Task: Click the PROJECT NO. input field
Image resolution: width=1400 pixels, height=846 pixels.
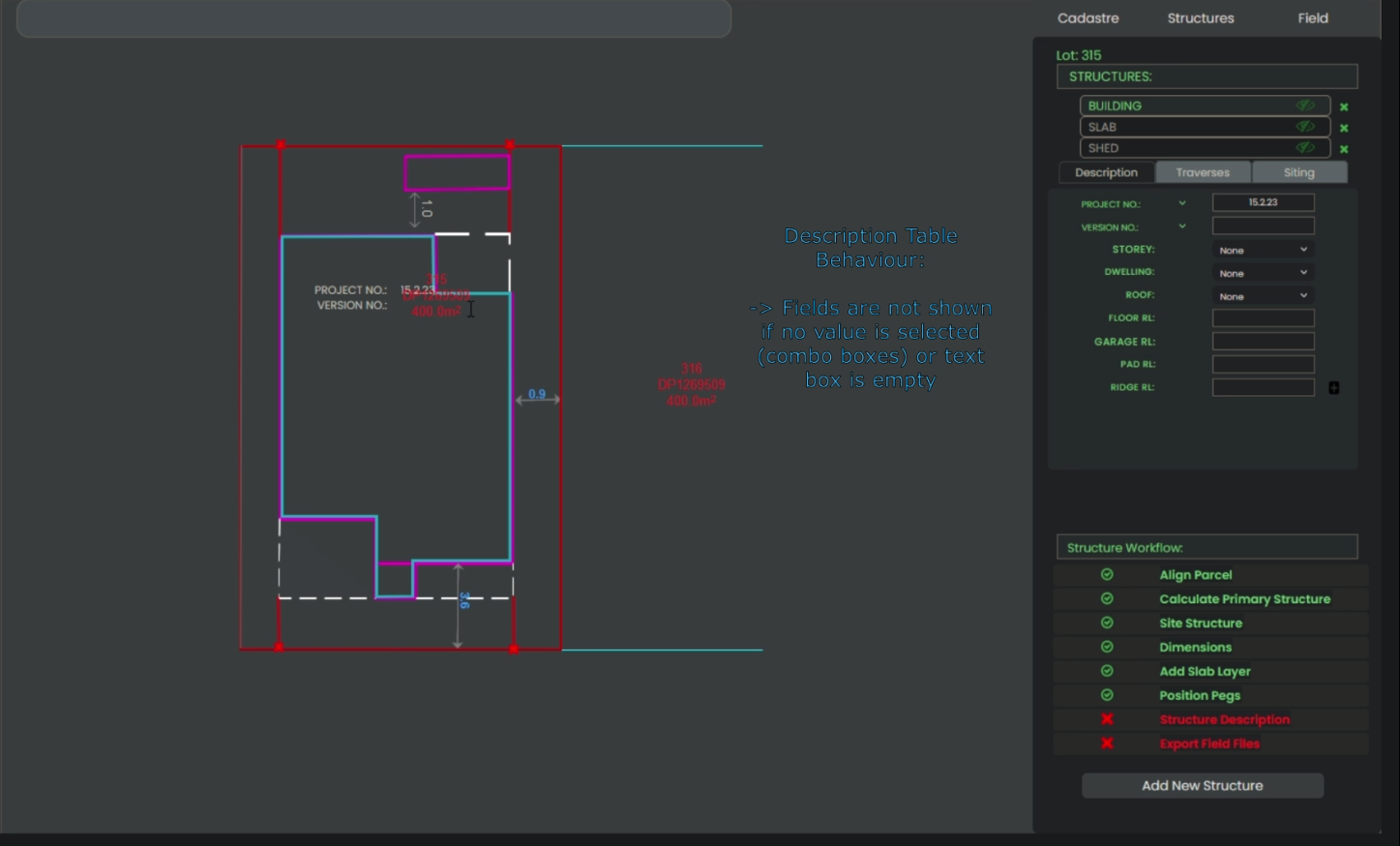Action: pos(1264,202)
